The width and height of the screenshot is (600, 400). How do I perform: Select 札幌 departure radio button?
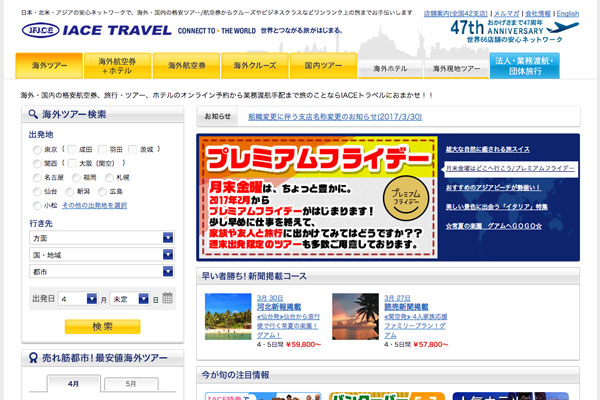[x=109, y=178]
